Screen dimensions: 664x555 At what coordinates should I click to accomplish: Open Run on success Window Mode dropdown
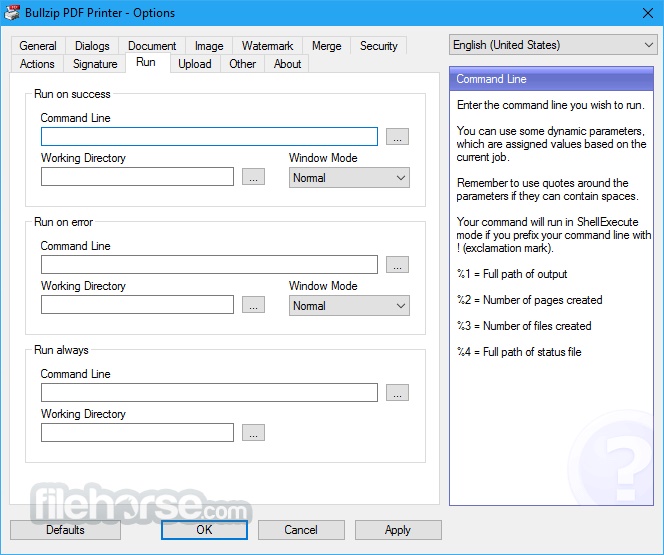click(349, 177)
